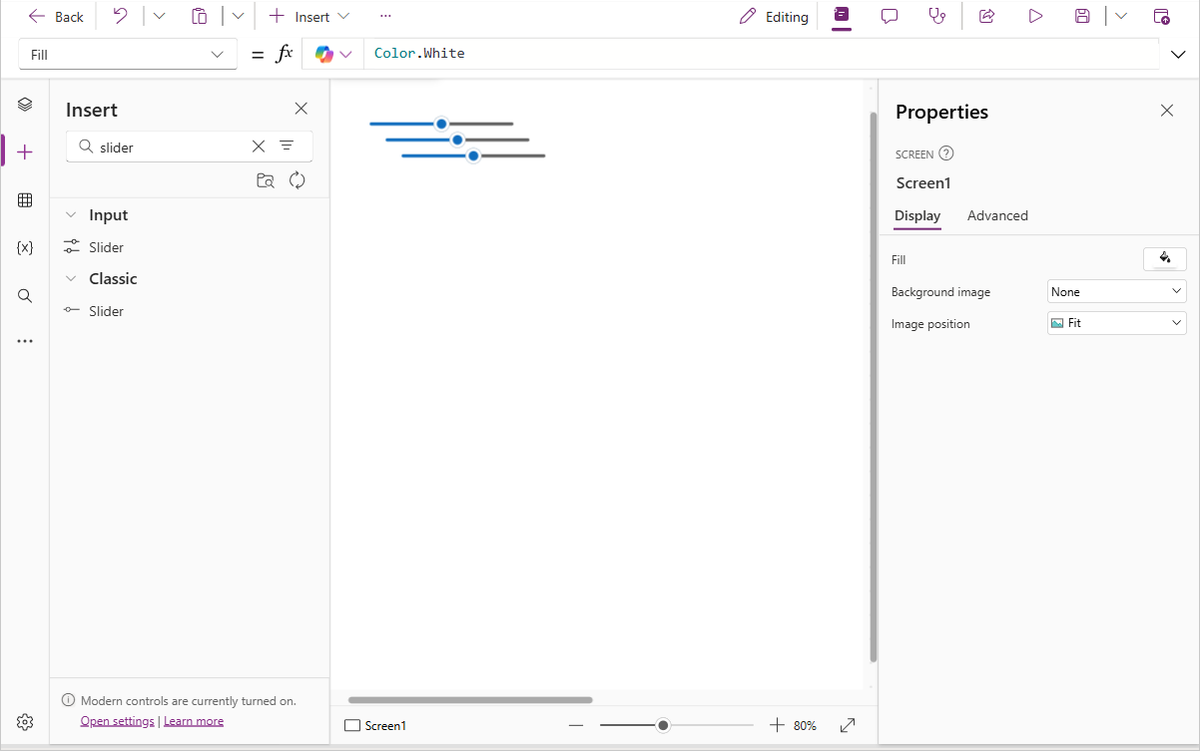Open Tree view layers icon
The width and height of the screenshot is (1200, 751).
26,104
